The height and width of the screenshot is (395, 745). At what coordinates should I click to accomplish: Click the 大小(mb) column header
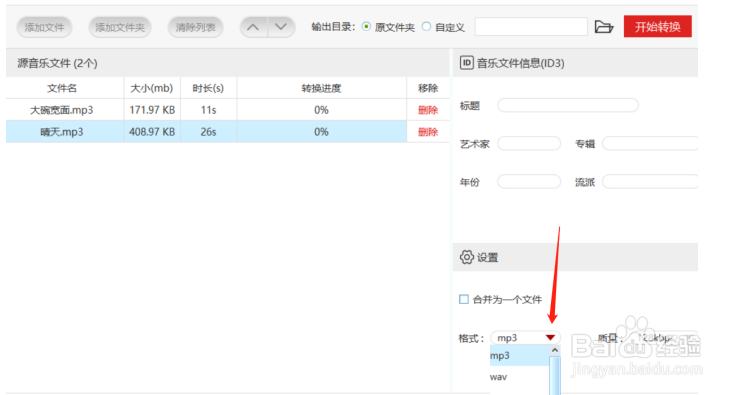(x=152, y=88)
